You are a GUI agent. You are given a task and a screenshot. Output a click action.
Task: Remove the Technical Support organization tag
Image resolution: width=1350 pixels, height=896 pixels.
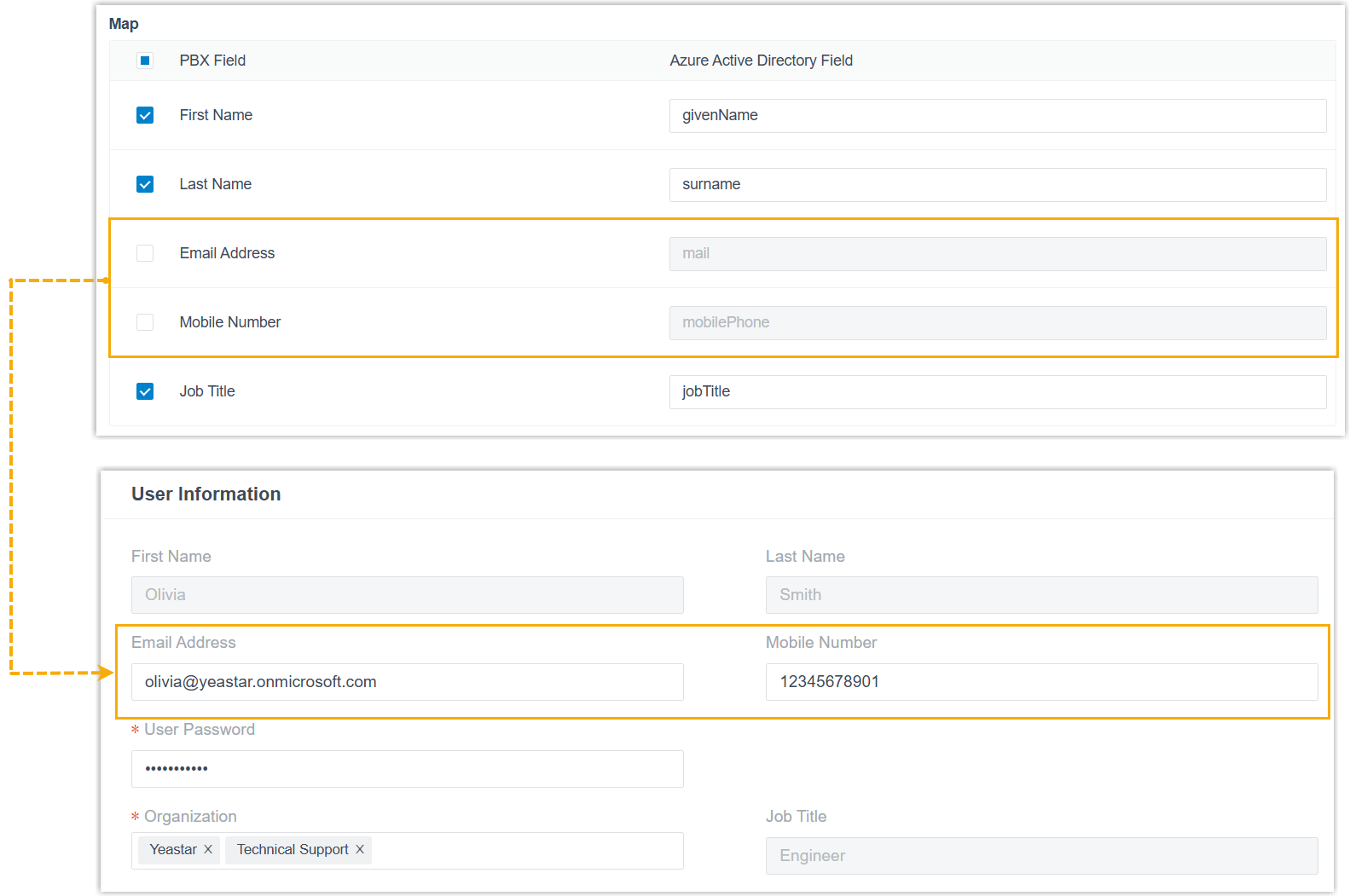click(x=360, y=849)
